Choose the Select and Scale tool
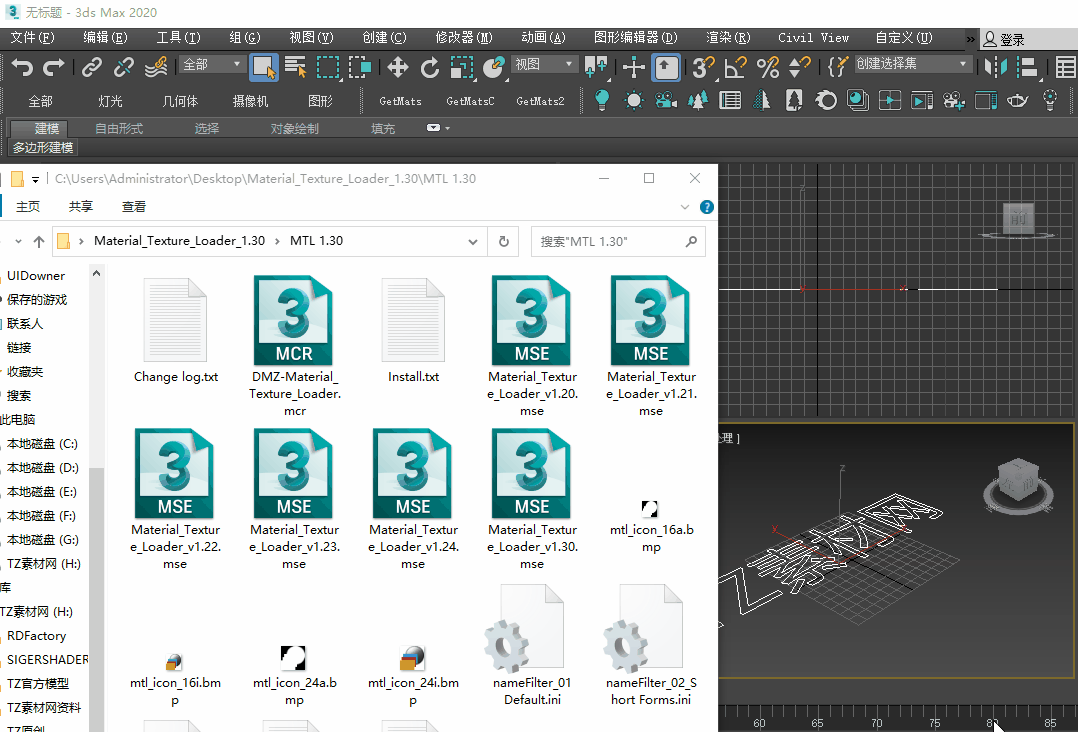 (x=462, y=67)
